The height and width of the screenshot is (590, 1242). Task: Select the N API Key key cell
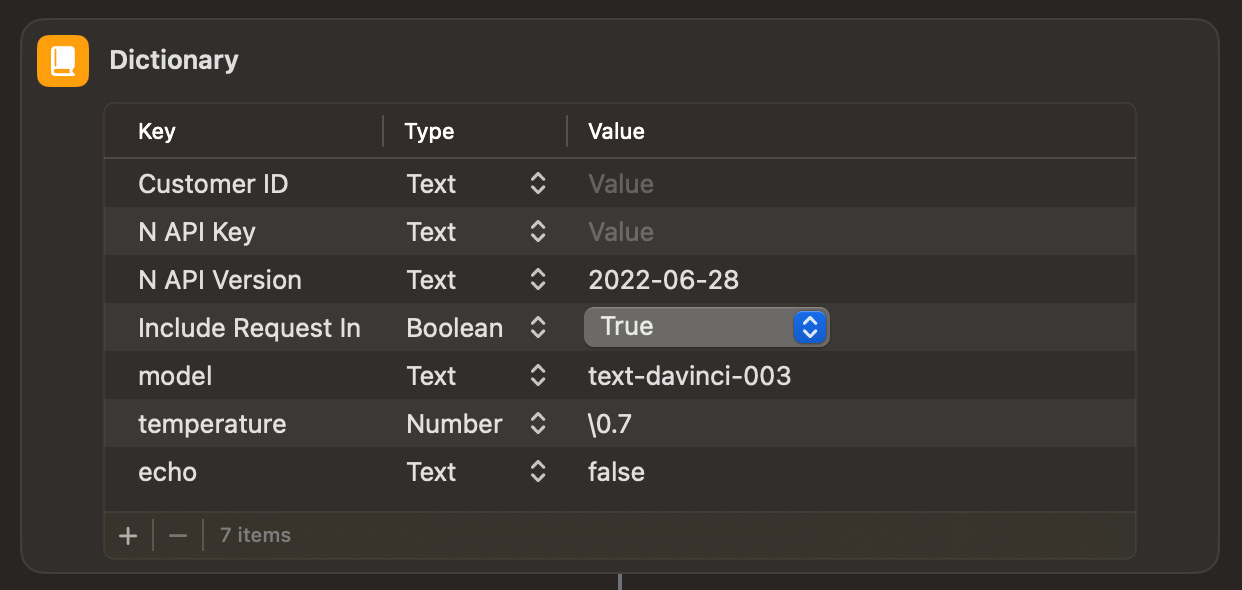coord(197,232)
